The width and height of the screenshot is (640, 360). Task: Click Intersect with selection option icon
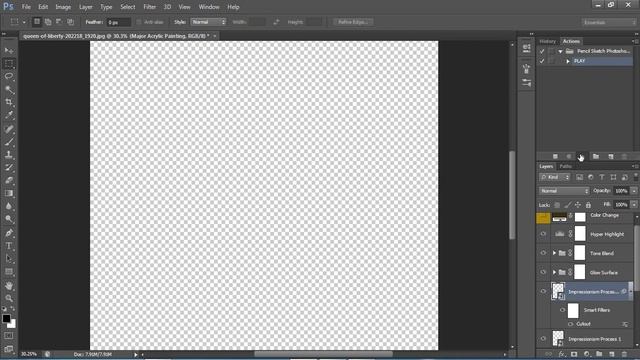pyautogui.click(x=70, y=22)
